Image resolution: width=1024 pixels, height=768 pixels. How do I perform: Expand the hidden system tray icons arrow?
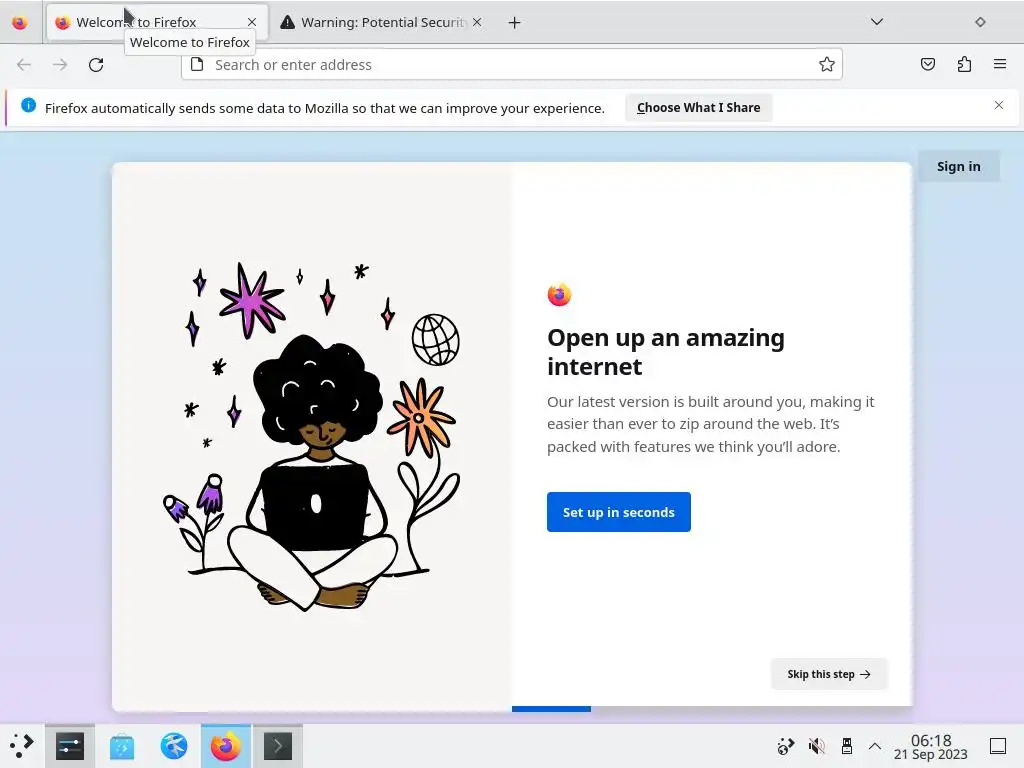click(x=875, y=746)
